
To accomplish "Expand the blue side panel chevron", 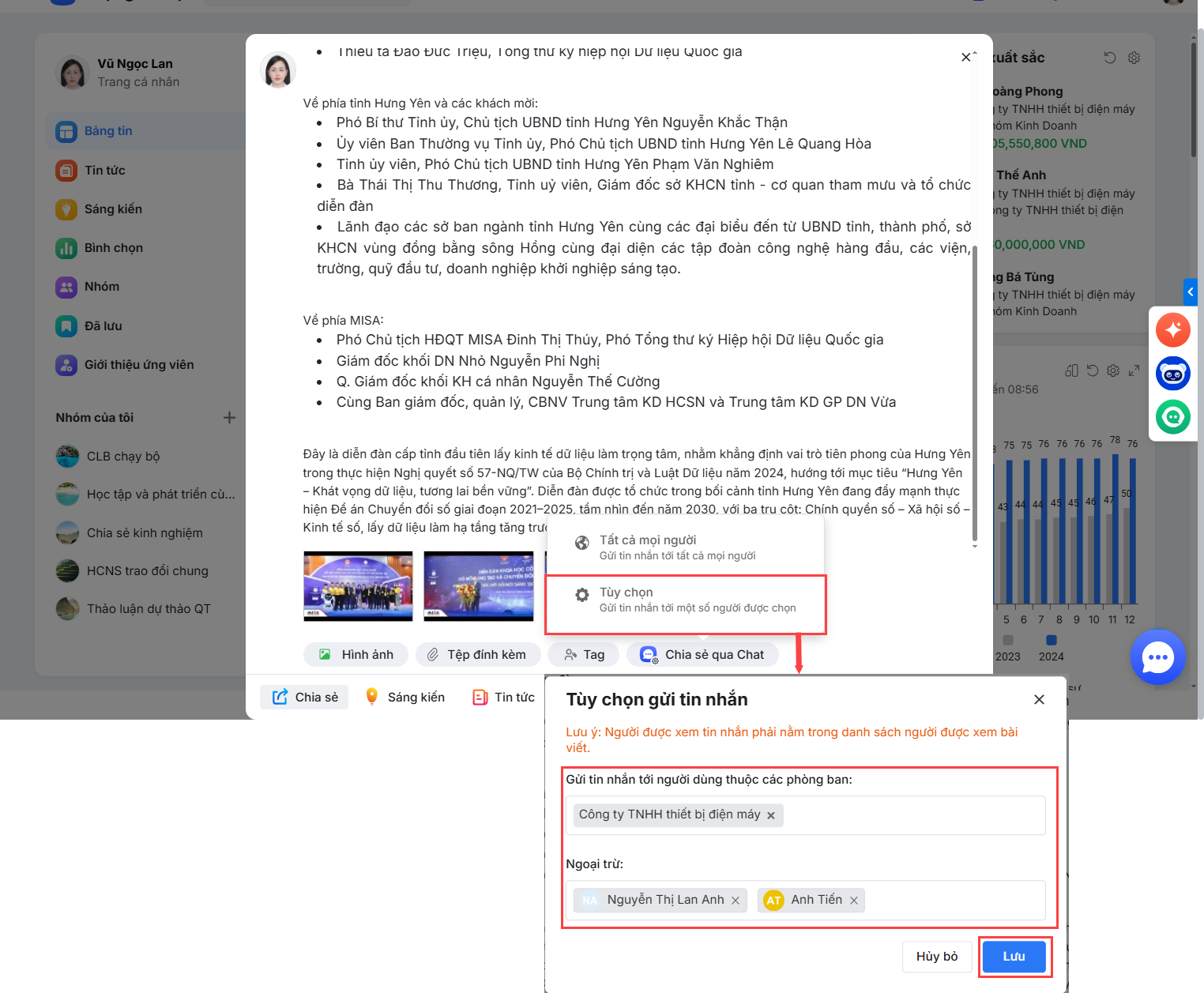I will pos(1191,292).
